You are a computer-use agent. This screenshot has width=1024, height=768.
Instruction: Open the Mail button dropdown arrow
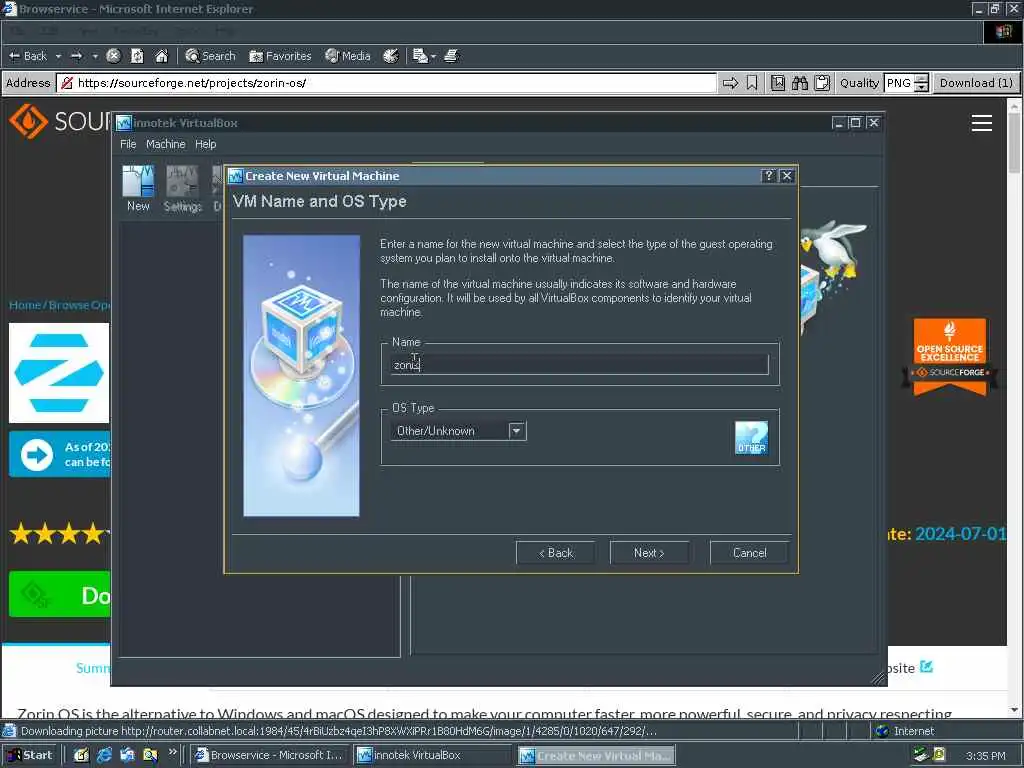click(434, 56)
